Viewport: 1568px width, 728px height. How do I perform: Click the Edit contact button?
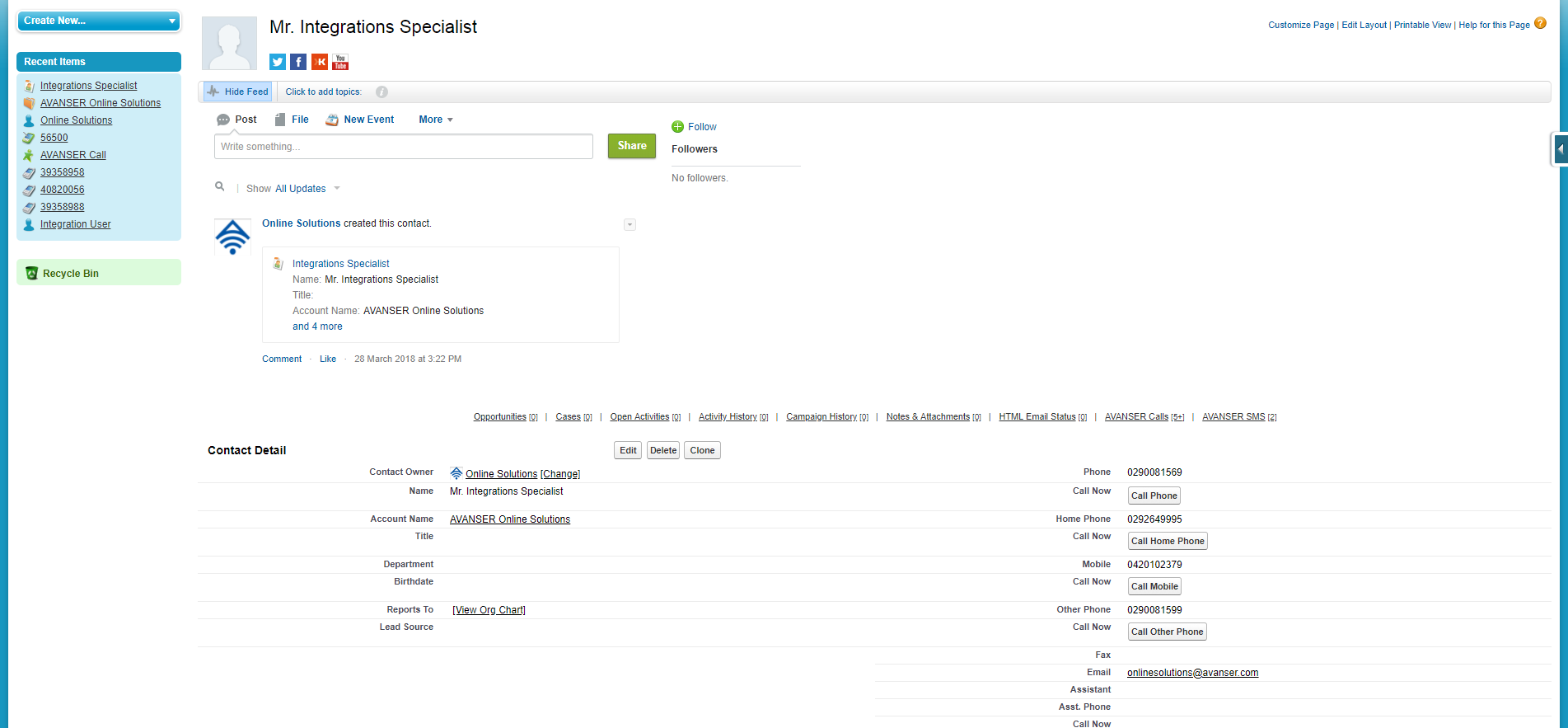[x=628, y=450]
